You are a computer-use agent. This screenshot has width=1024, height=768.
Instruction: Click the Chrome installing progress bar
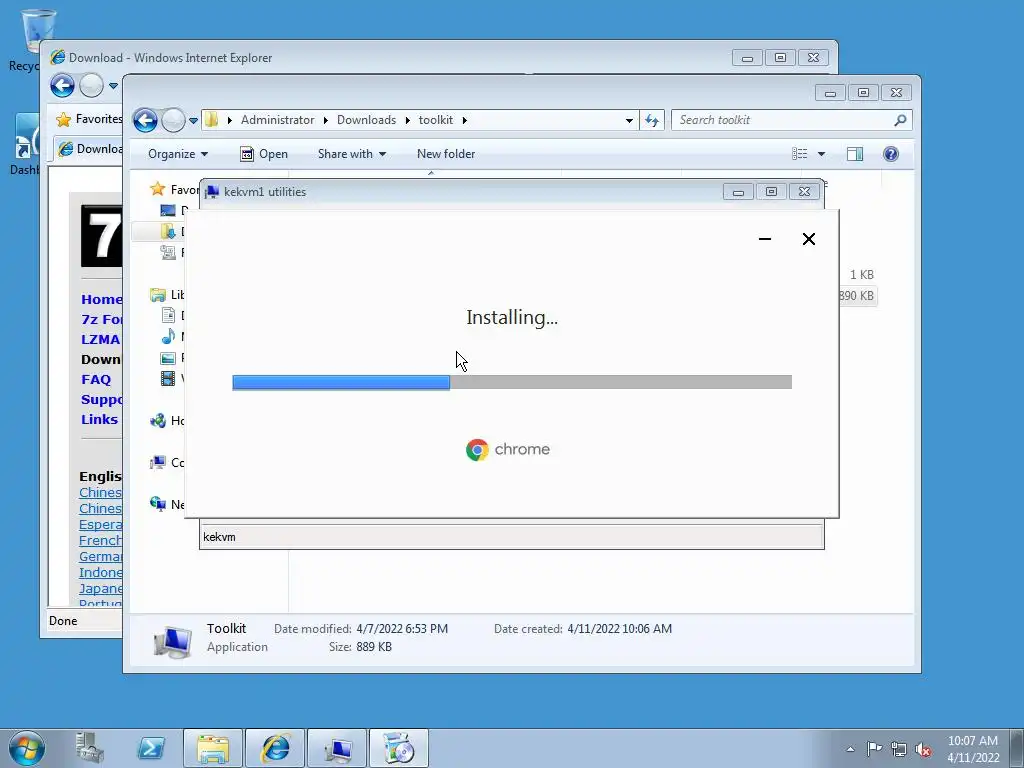click(x=512, y=383)
